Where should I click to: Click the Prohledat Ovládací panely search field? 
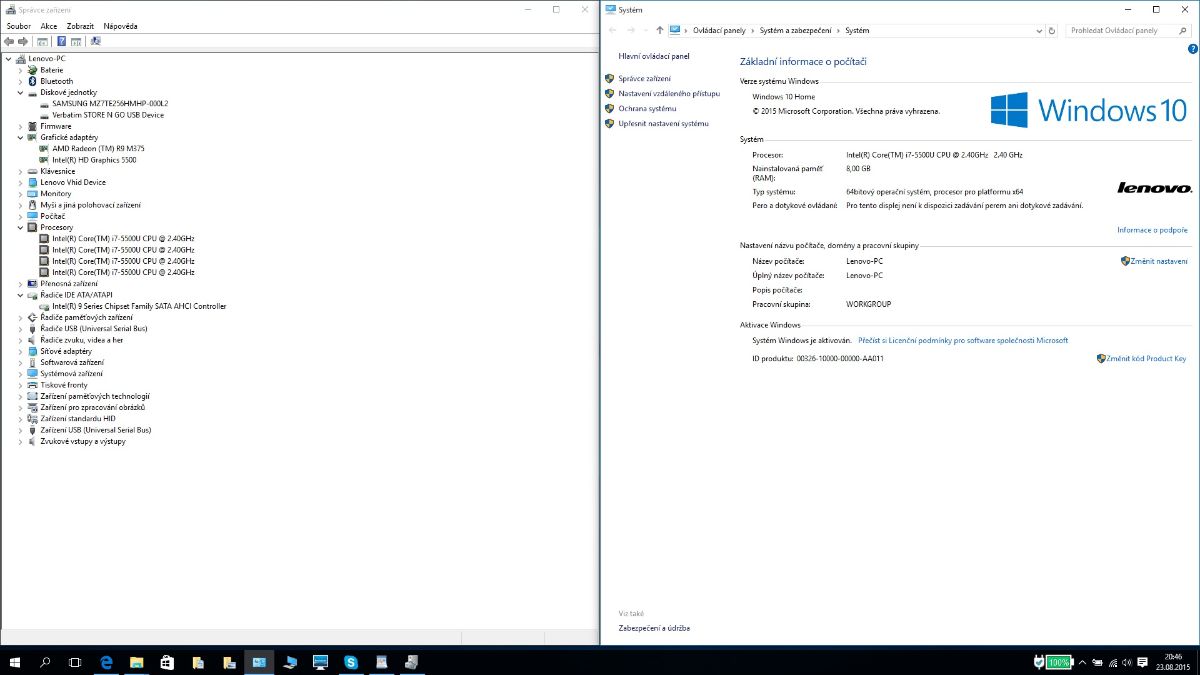1118,31
